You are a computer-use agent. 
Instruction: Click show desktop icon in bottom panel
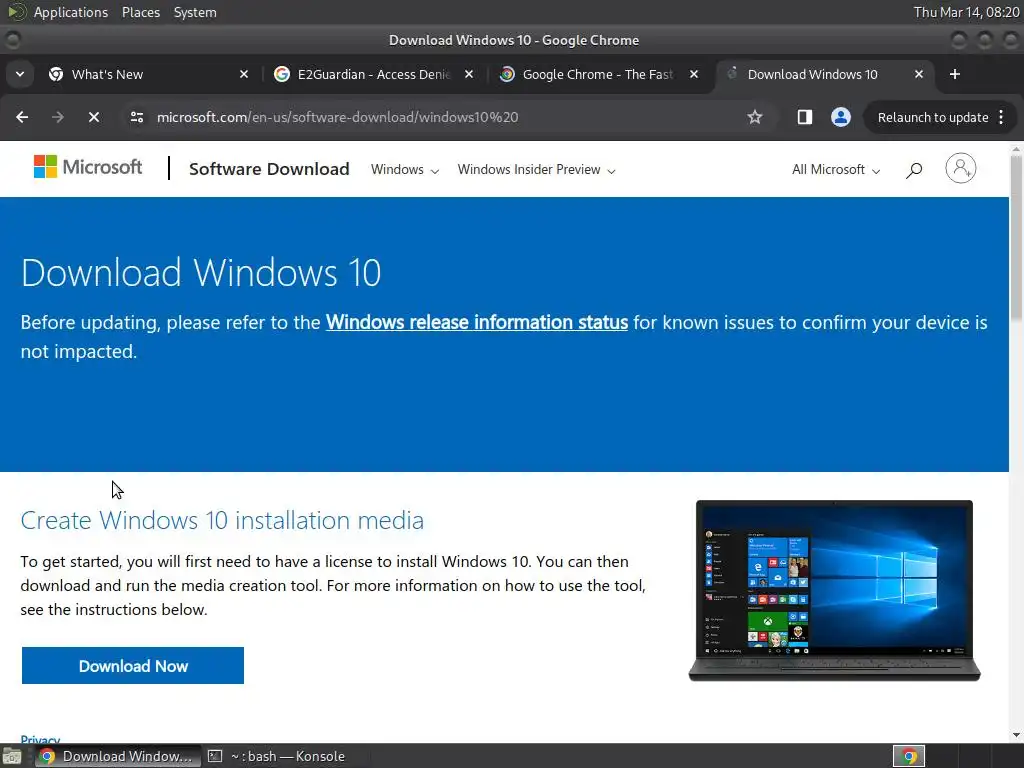pos(12,756)
